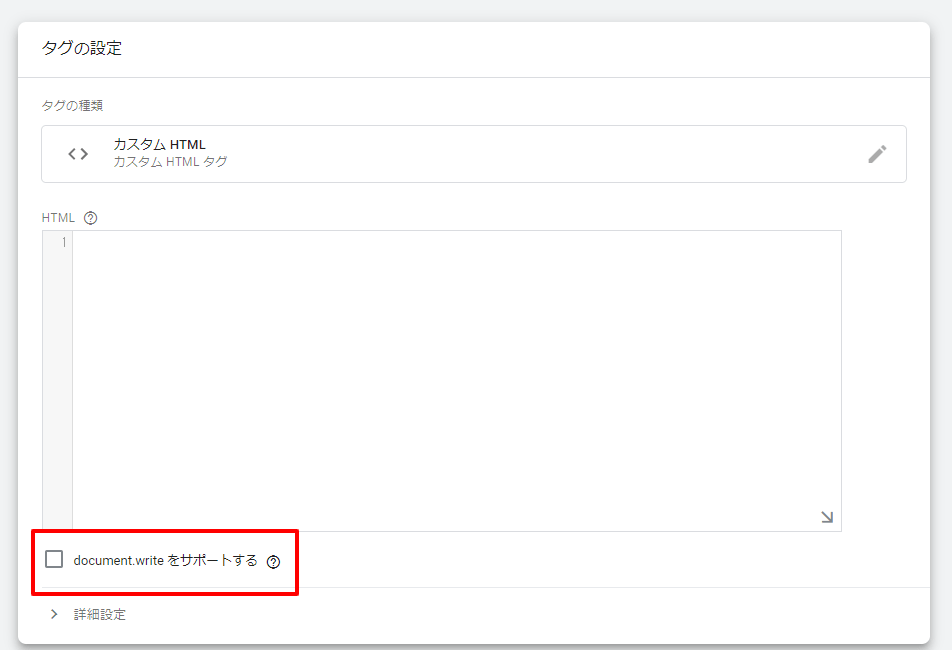
Task: Open help icon beside document.write option
Action: (274, 562)
